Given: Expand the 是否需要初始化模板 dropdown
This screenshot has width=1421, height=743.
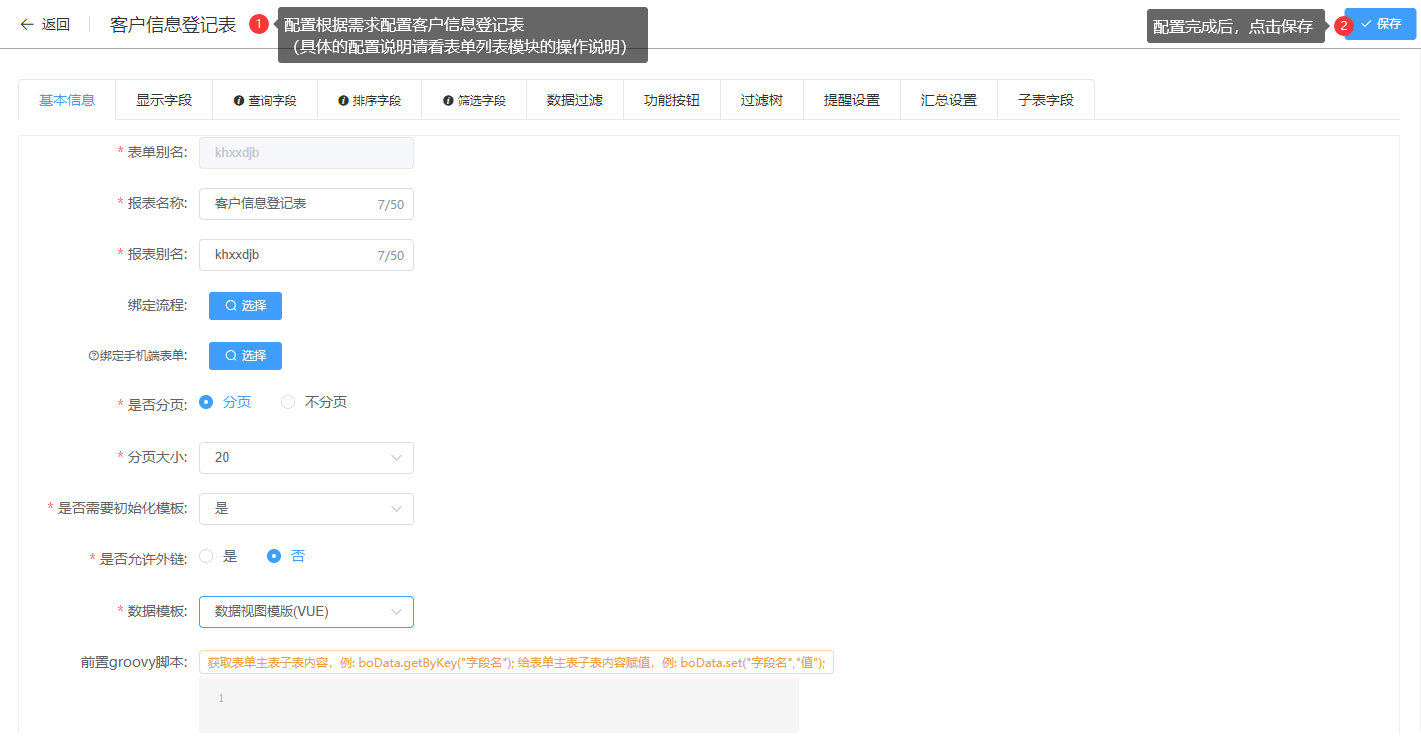Looking at the screenshot, I should [x=306, y=509].
